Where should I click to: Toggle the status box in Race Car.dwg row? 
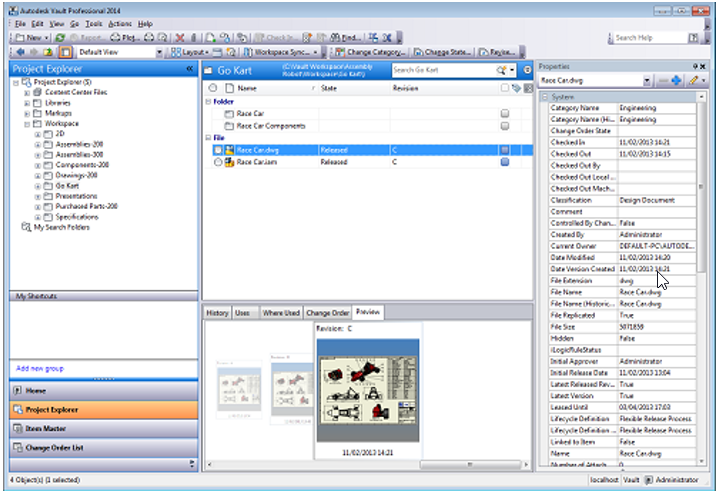click(x=505, y=150)
